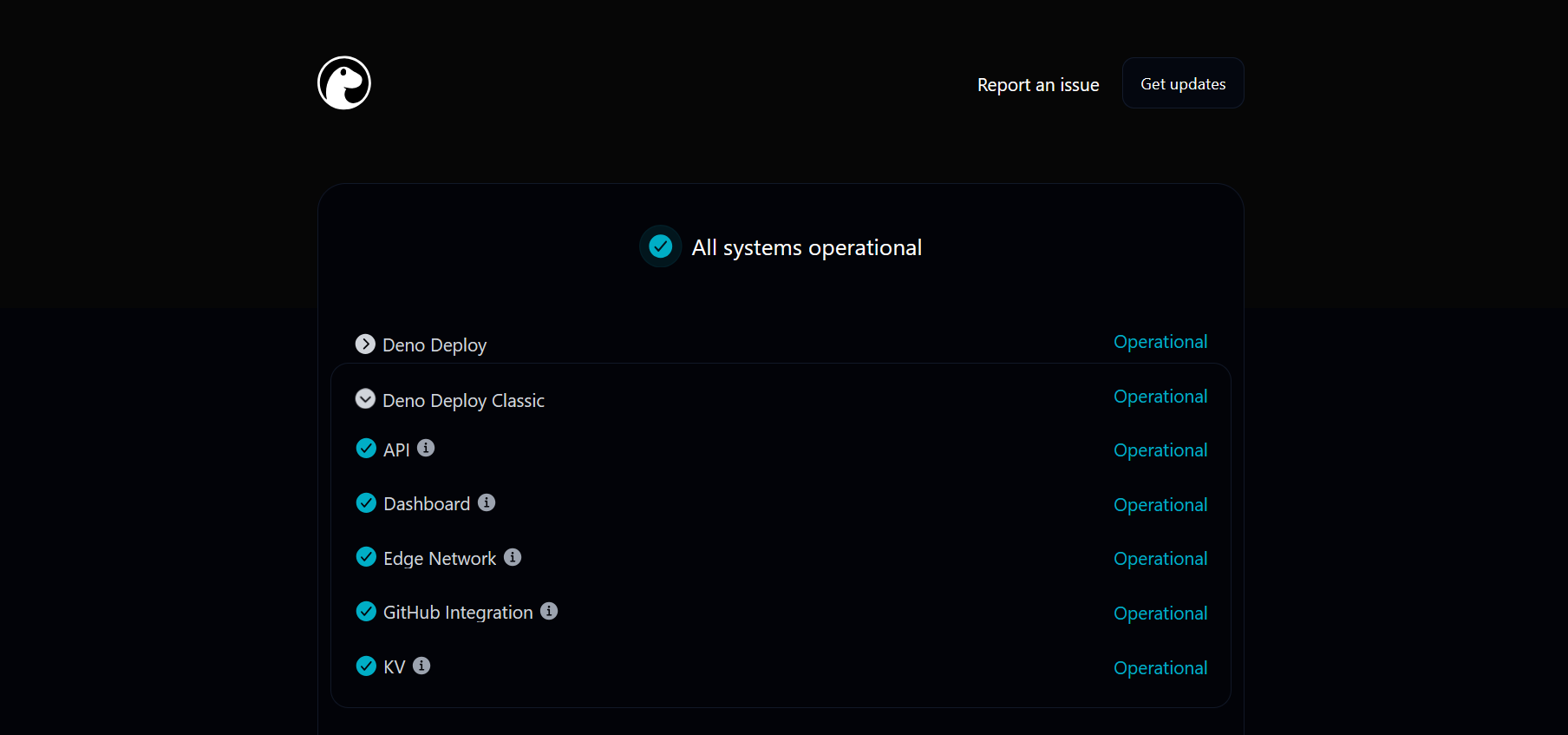Click Operational status in Dashboard row
This screenshot has width=1568, height=735.
click(x=1160, y=505)
